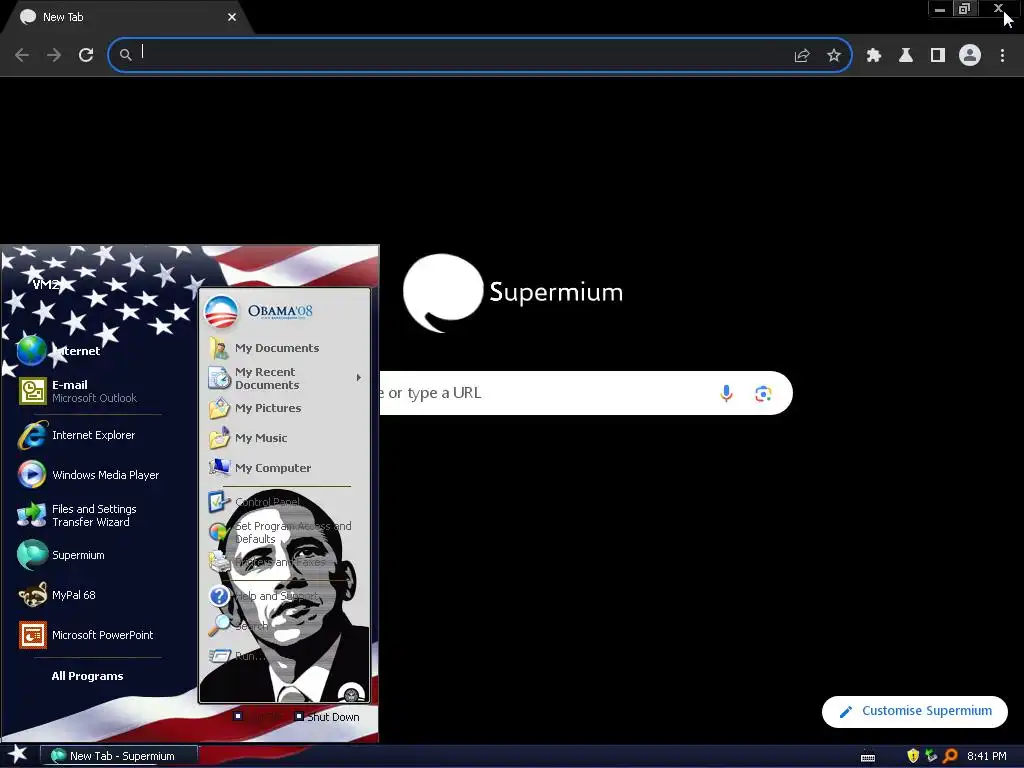Launch Windows Media Player
The image size is (1024, 768).
[88, 475]
